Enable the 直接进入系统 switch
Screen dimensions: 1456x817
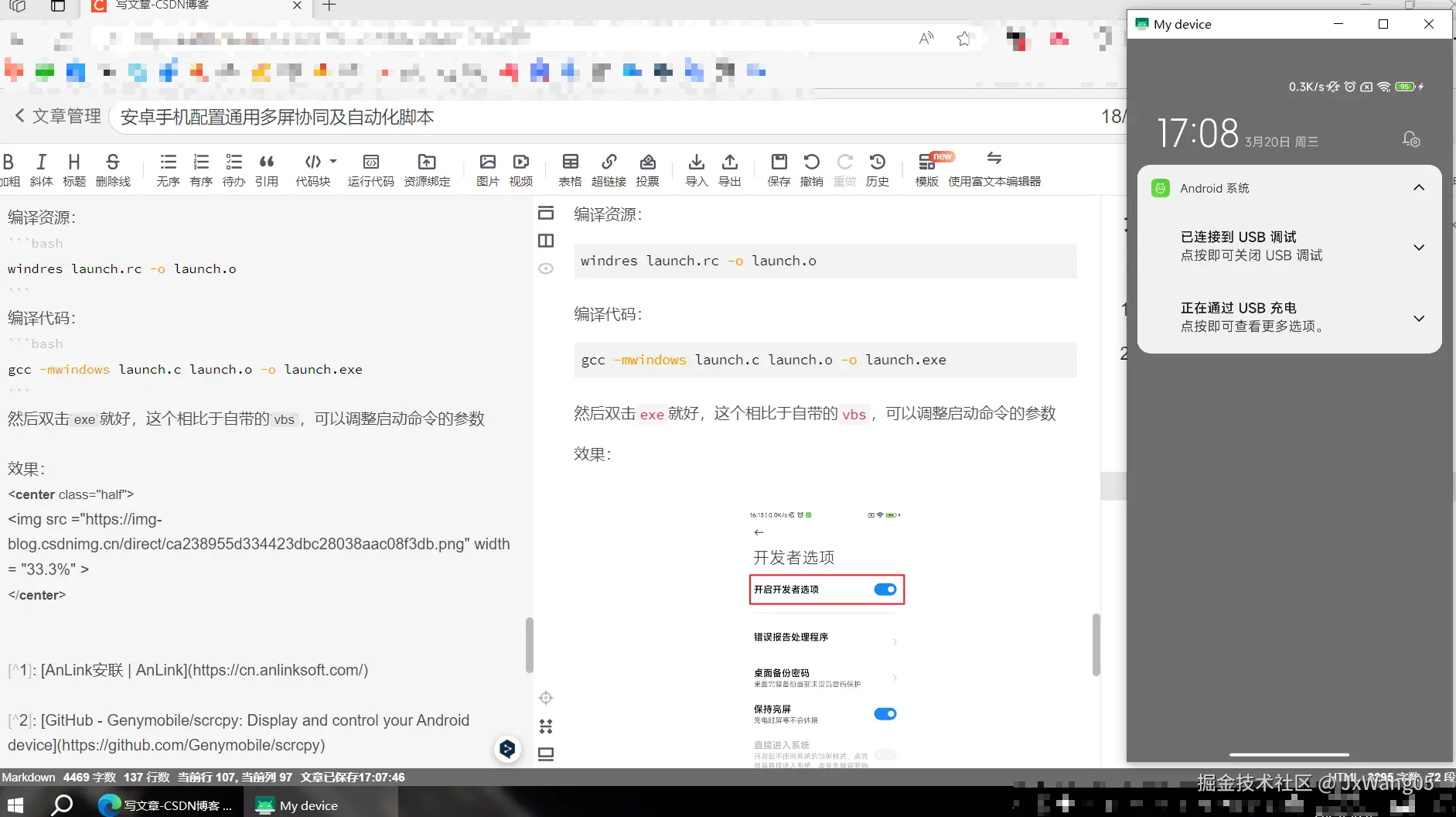[x=887, y=754]
